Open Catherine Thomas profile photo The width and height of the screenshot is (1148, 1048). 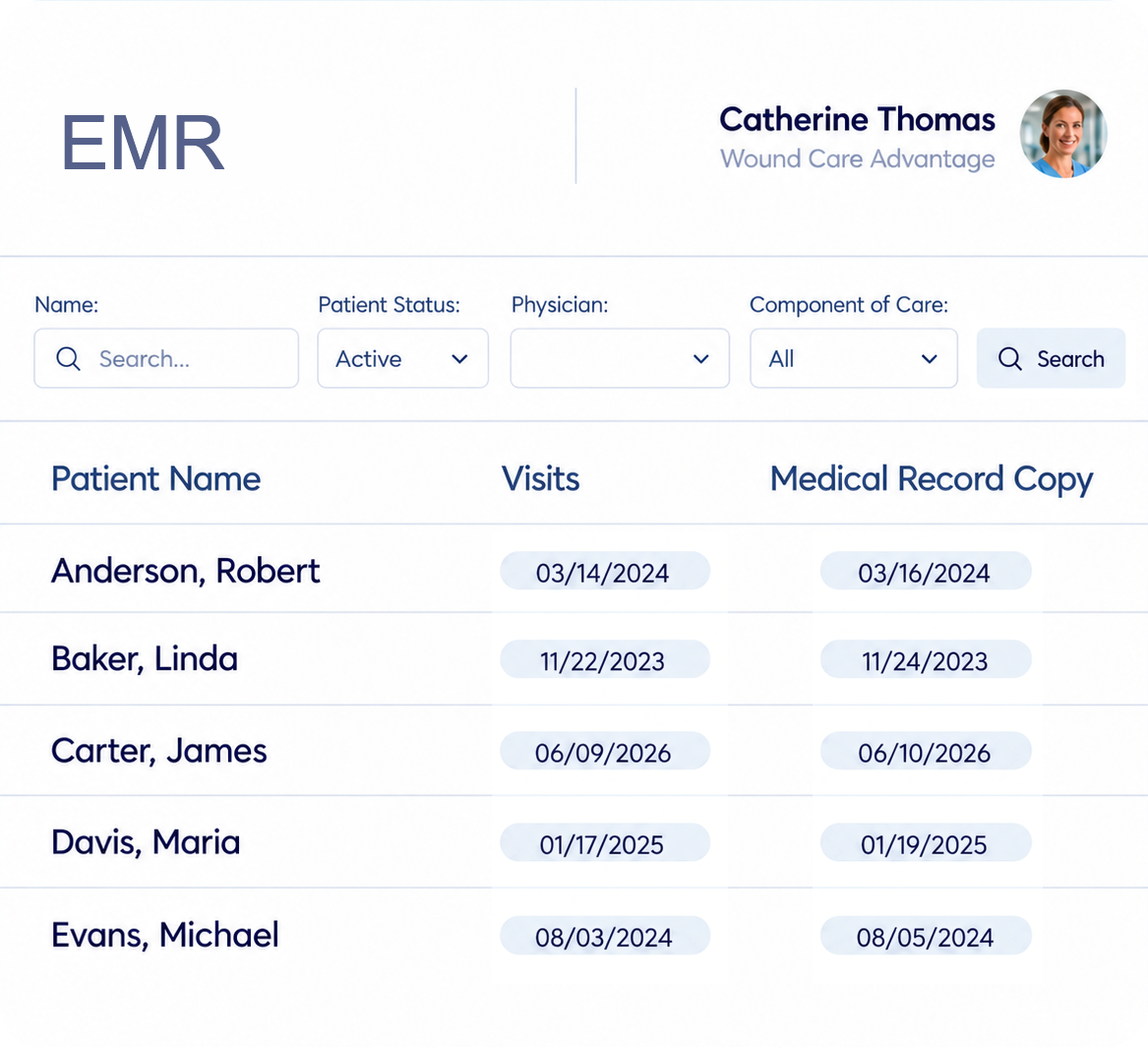(x=1063, y=134)
